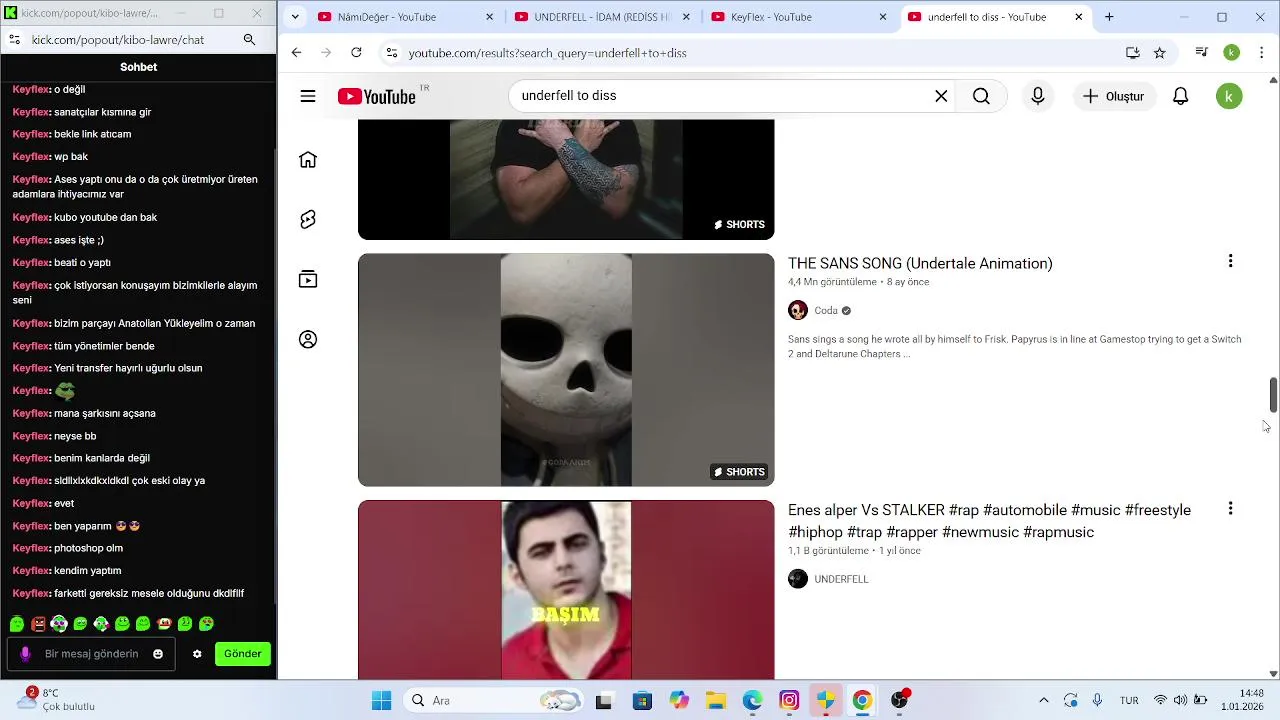The image size is (1280, 720).
Task: Click the Coda channel avatar
Action: (798, 310)
